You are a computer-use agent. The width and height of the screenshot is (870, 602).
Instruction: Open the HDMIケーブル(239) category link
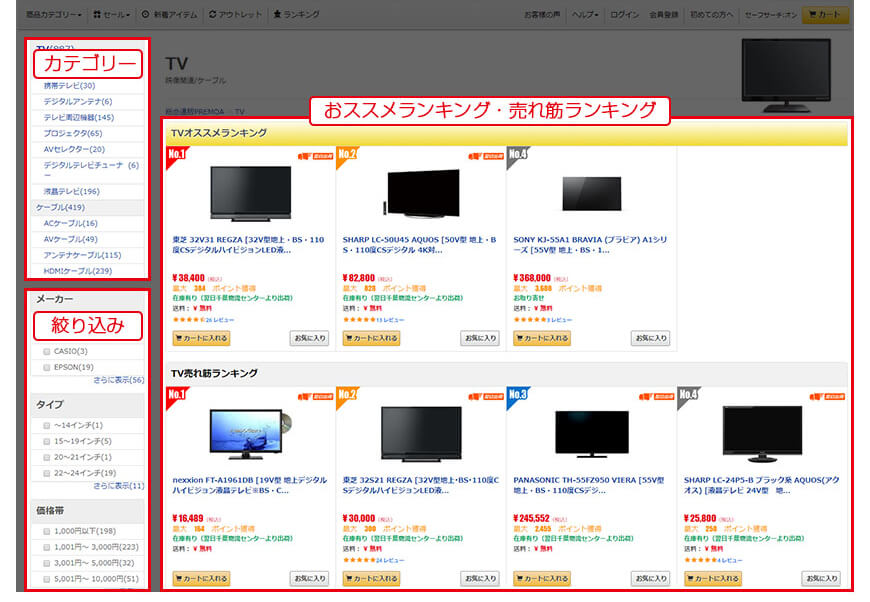pos(77,271)
